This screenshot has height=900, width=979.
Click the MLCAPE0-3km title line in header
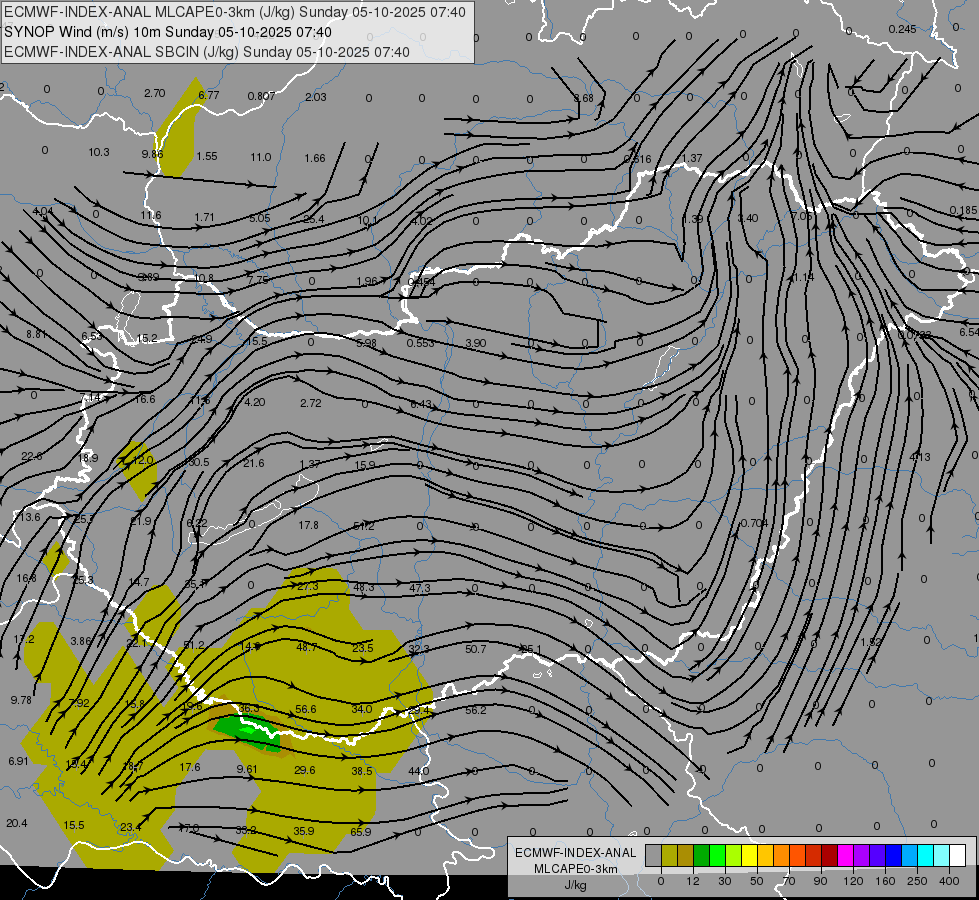point(235,12)
